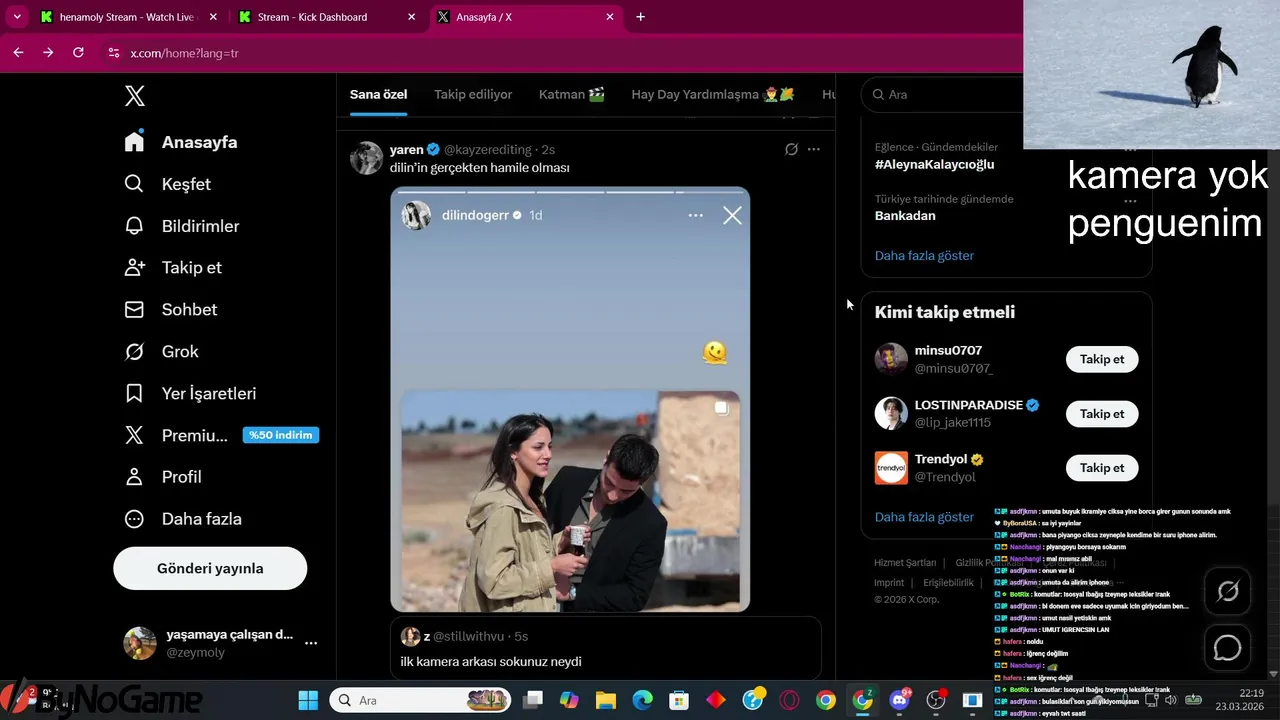1280x720 pixels.
Task: Open Yer İşaretleri bookmarks
Action: click(x=190, y=393)
